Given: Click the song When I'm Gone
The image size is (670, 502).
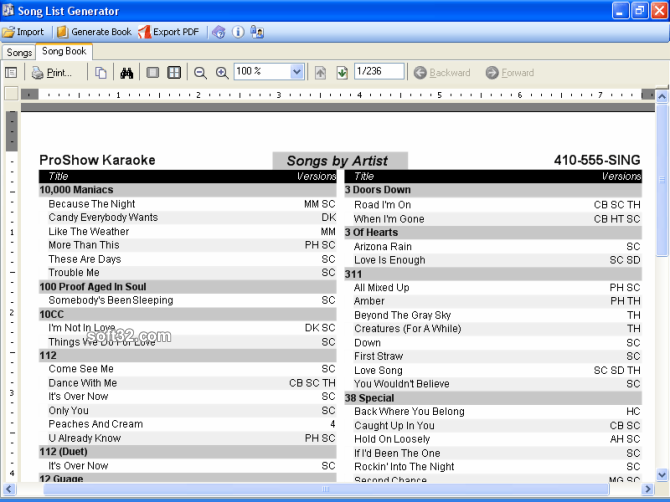Looking at the screenshot, I should (x=389, y=219).
